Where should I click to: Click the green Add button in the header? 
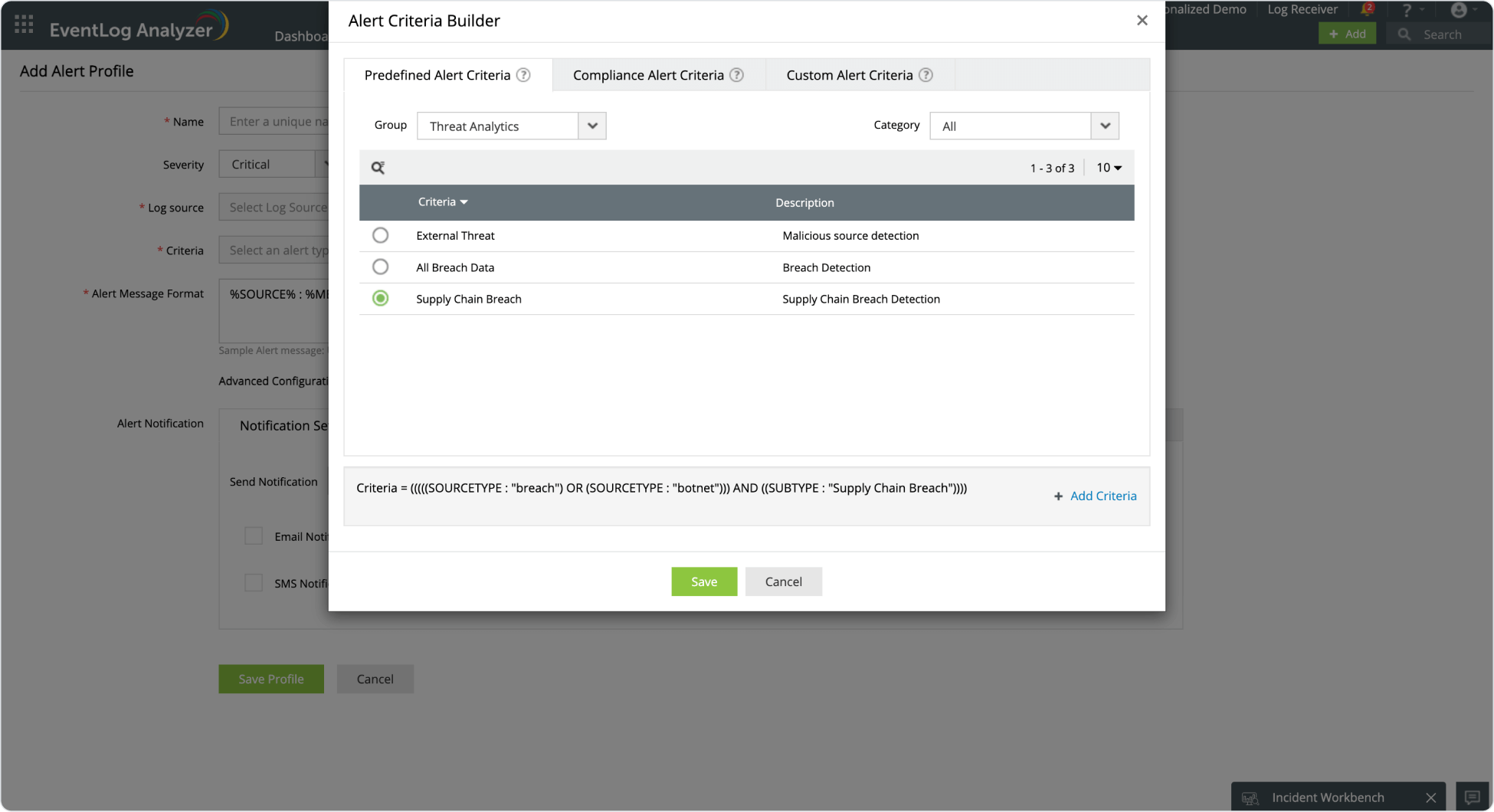(x=1347, y=33)
